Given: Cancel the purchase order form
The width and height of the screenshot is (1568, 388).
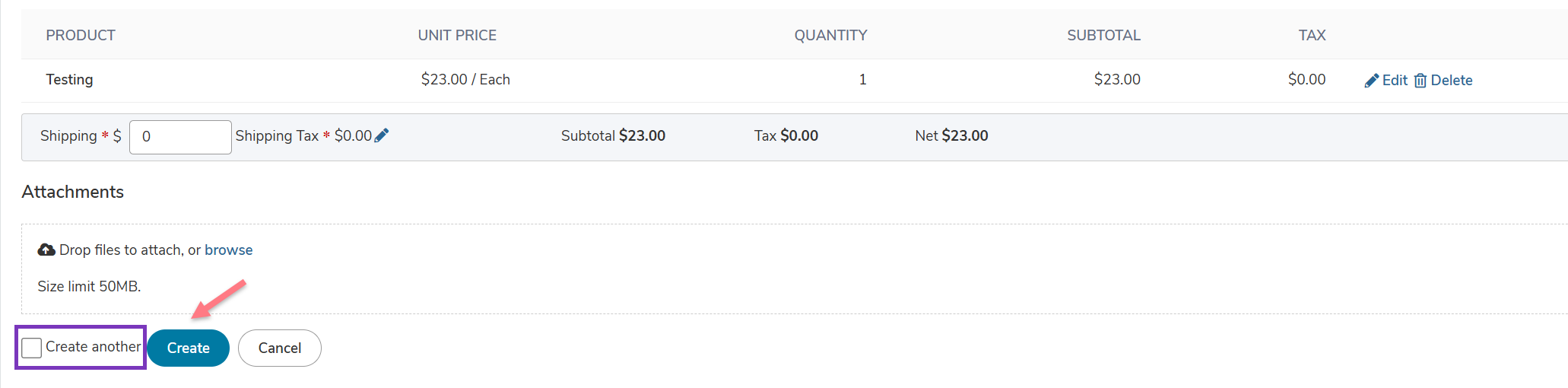Looking at the screenshot, I should tap(280, 348).
